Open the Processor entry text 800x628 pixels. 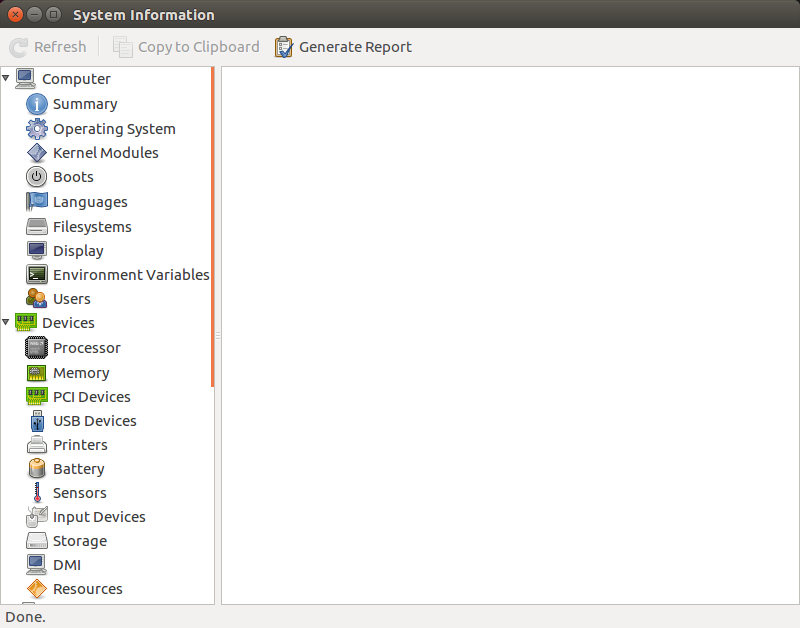[x=87, y=348]
